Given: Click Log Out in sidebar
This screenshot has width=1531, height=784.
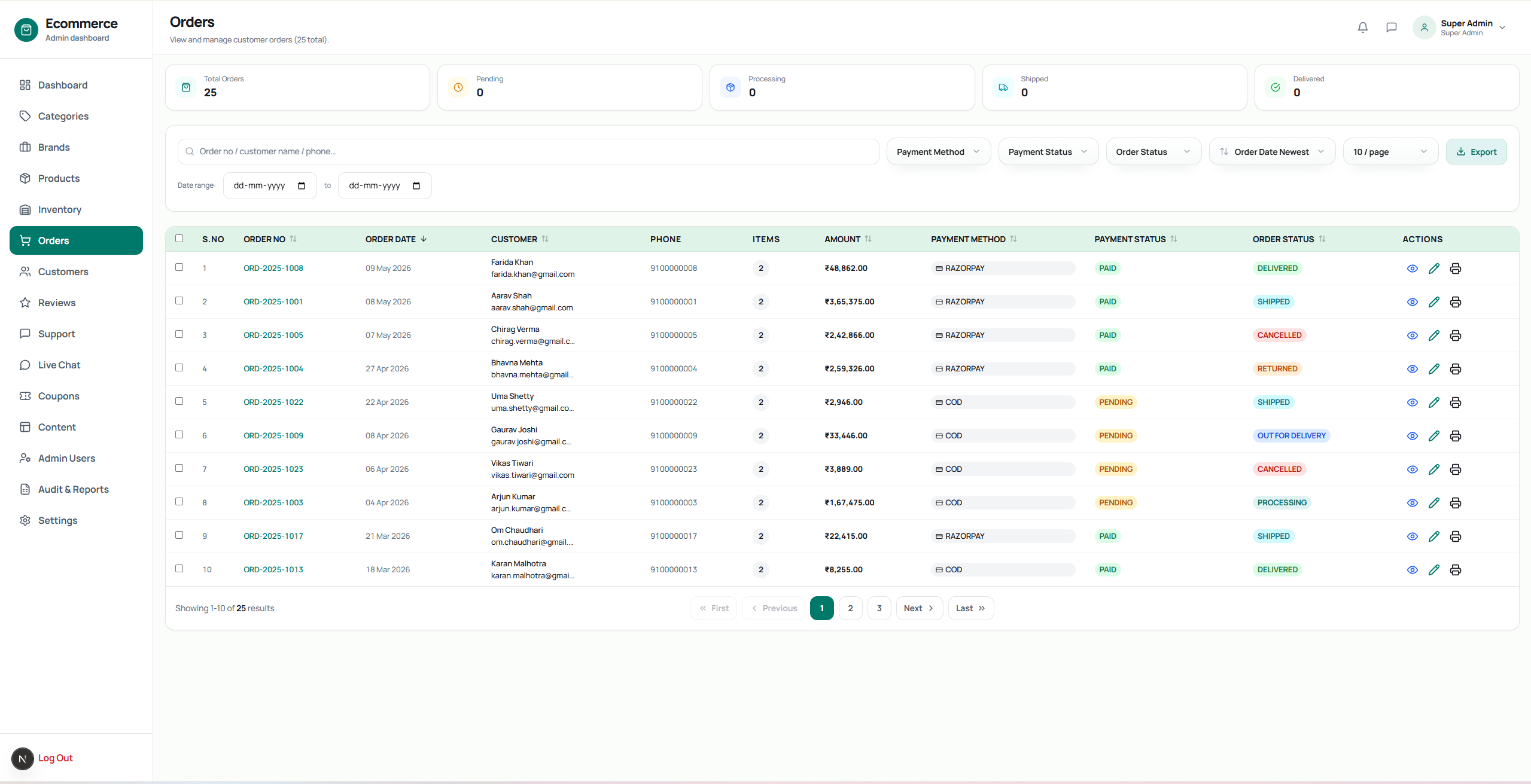Looking at the screenshot, I should [55, 758].
